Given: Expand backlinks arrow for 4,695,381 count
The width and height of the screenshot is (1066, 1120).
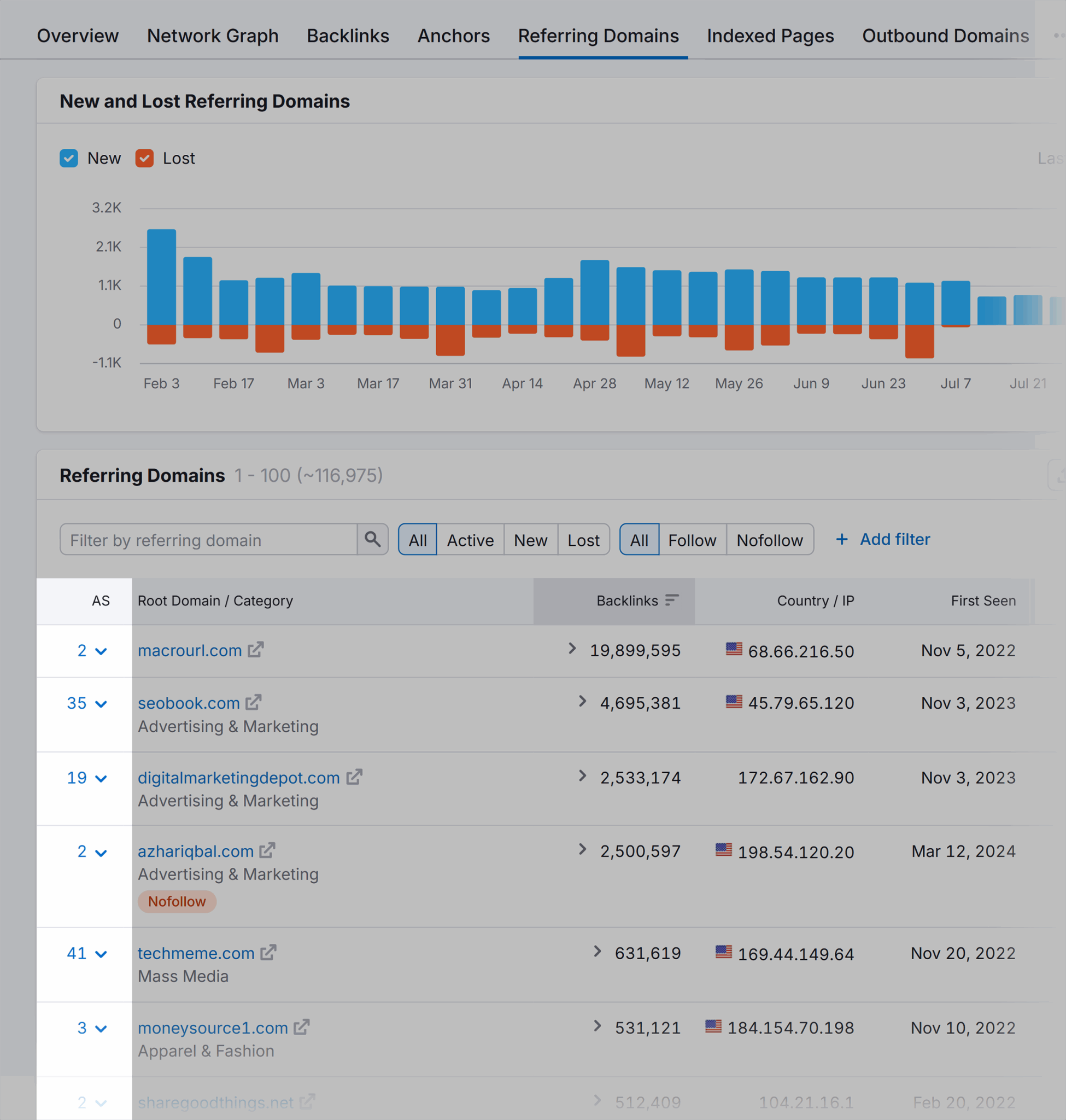Looking at the screenshot, I should pyautogui.click(x=582, y=702).
